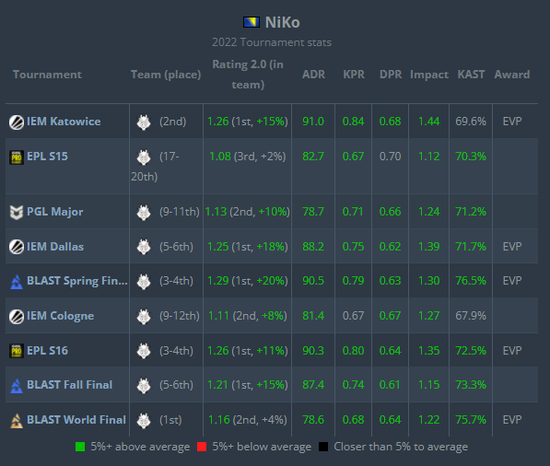The image size is (550, 466).
Task: Click the green 5%+ above average legend swatch
Action: 80,447
